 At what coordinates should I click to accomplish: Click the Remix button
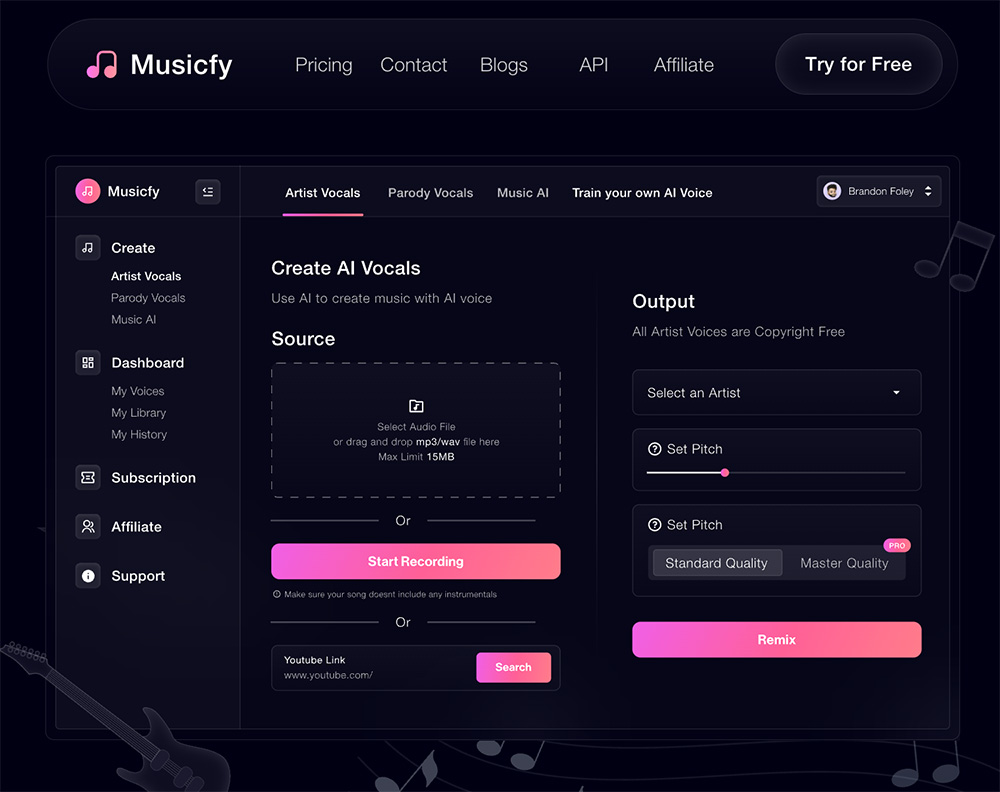click(776, 640)
